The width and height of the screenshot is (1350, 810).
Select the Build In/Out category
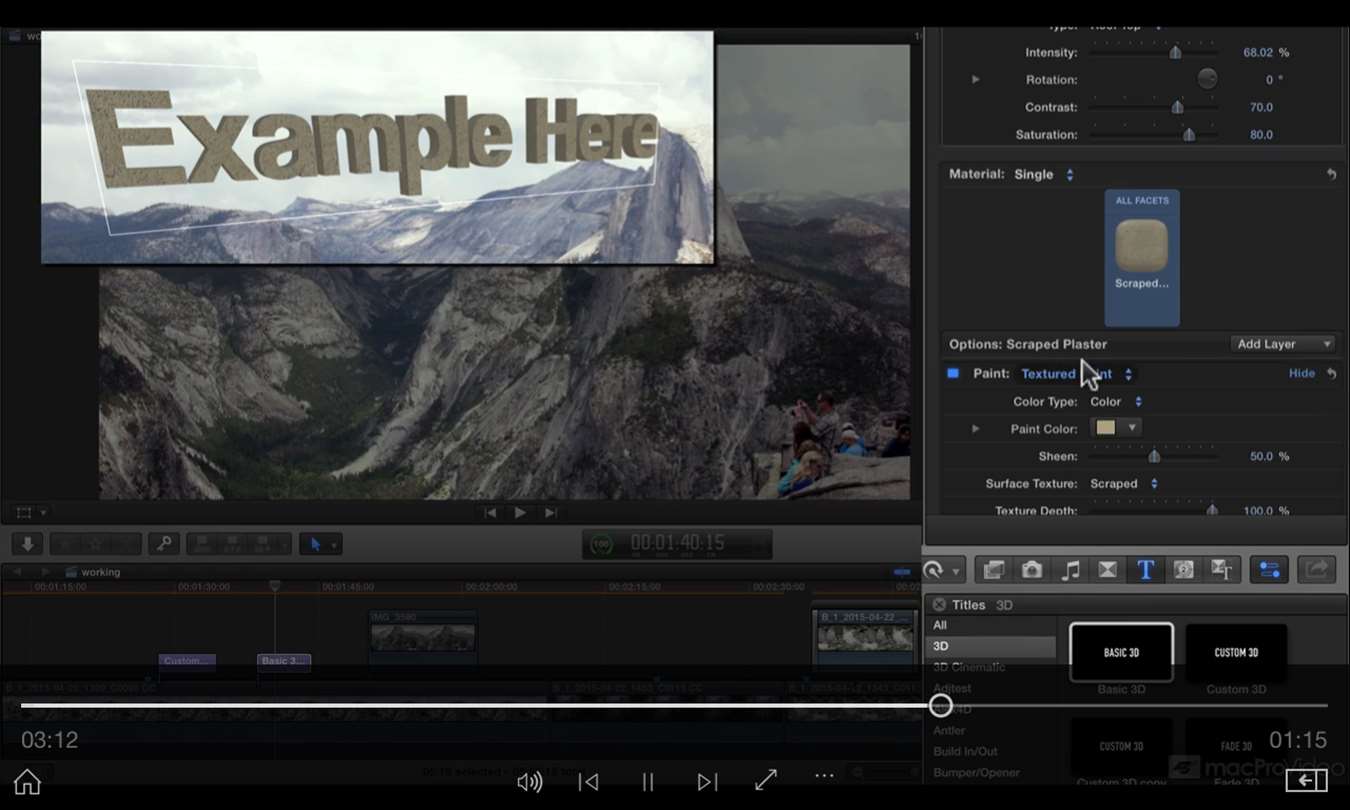(965, 751)
